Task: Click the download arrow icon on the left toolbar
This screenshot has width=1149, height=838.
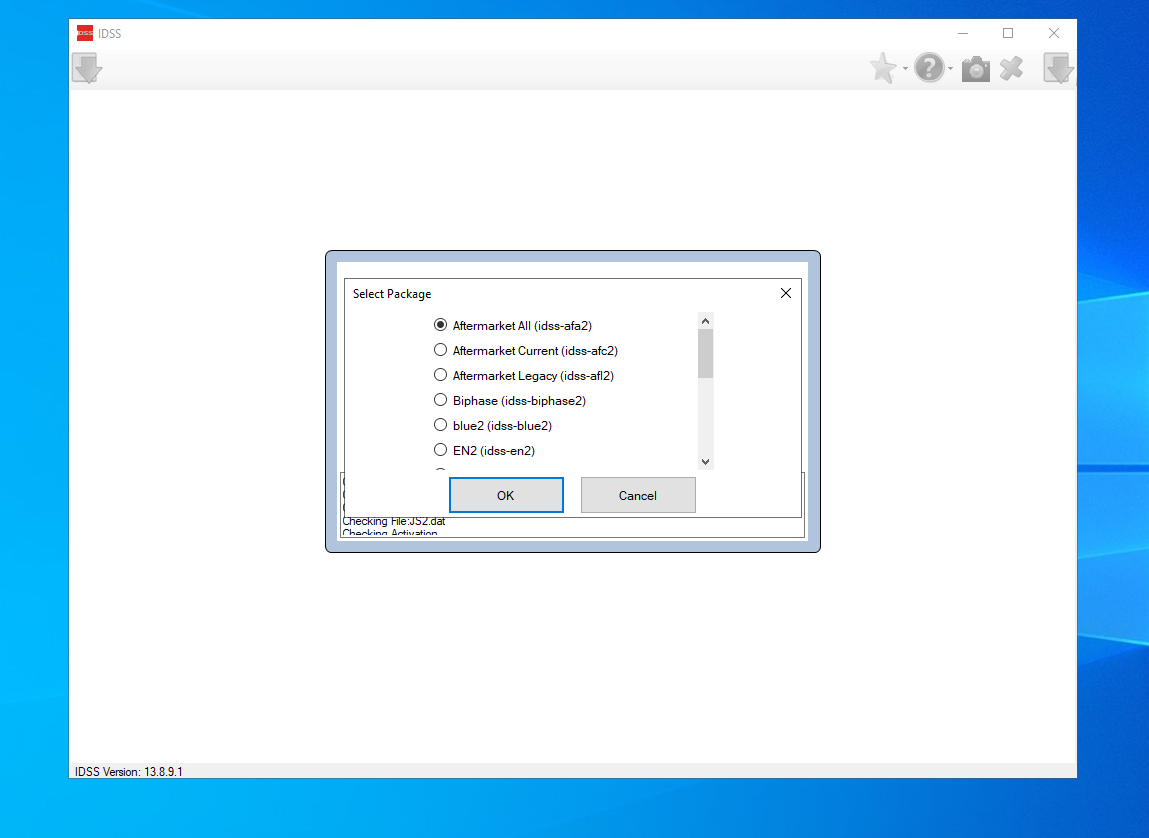Action: [87, 67]
